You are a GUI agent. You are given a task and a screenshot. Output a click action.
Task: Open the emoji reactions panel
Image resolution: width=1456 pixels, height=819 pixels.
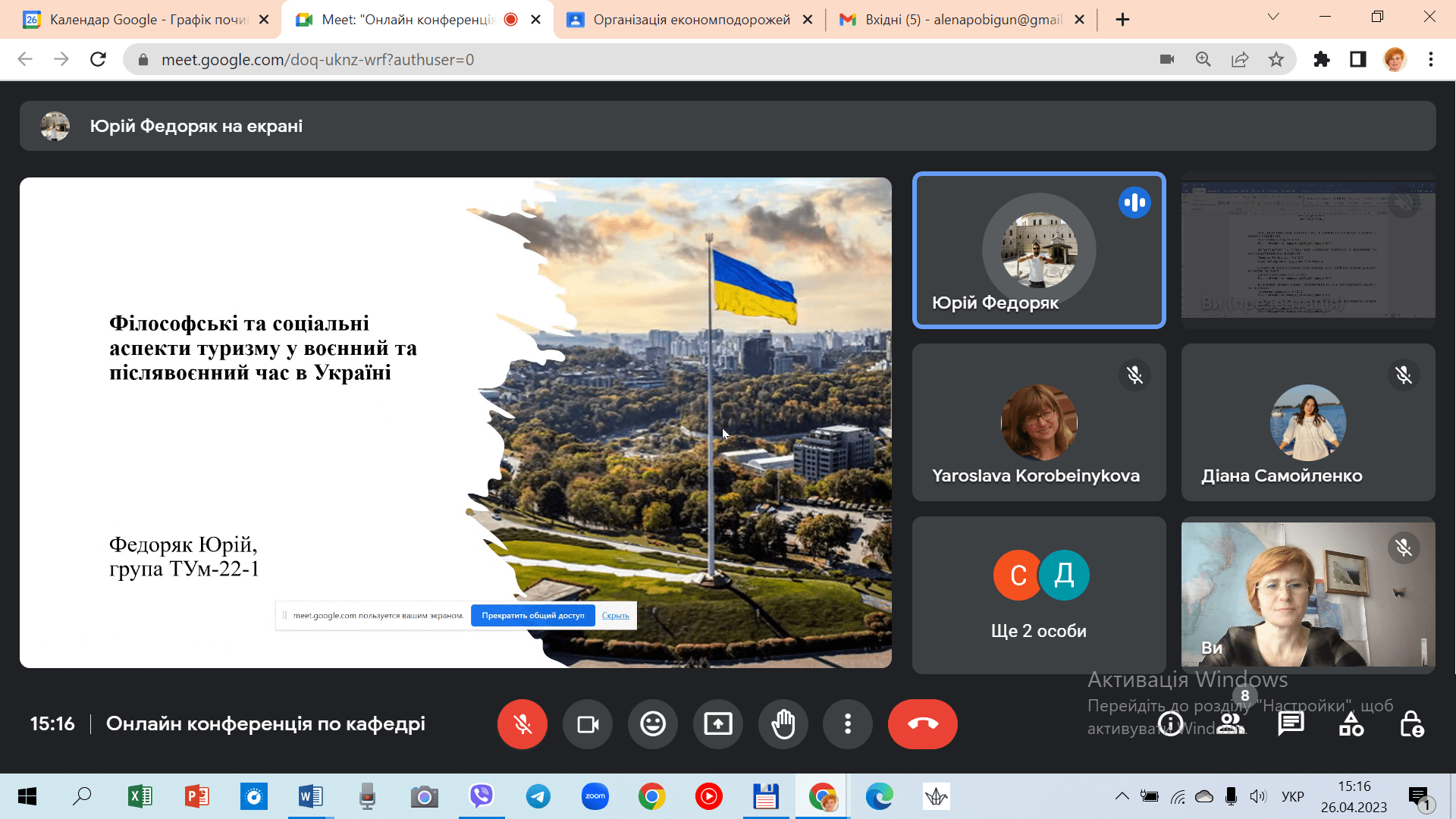coord(653,724)
